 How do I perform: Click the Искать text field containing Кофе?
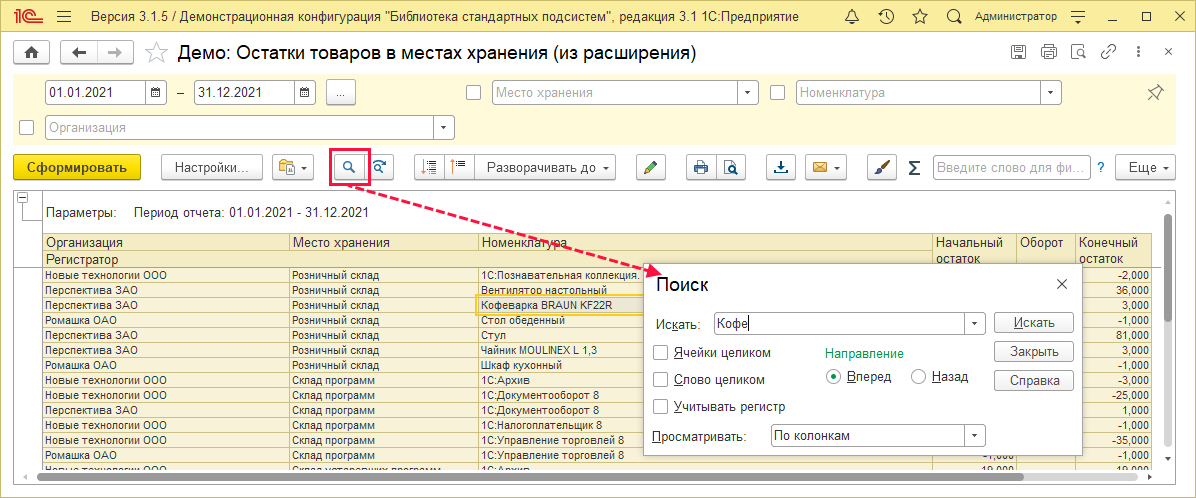pyautogui.click(x=839, y=323)
